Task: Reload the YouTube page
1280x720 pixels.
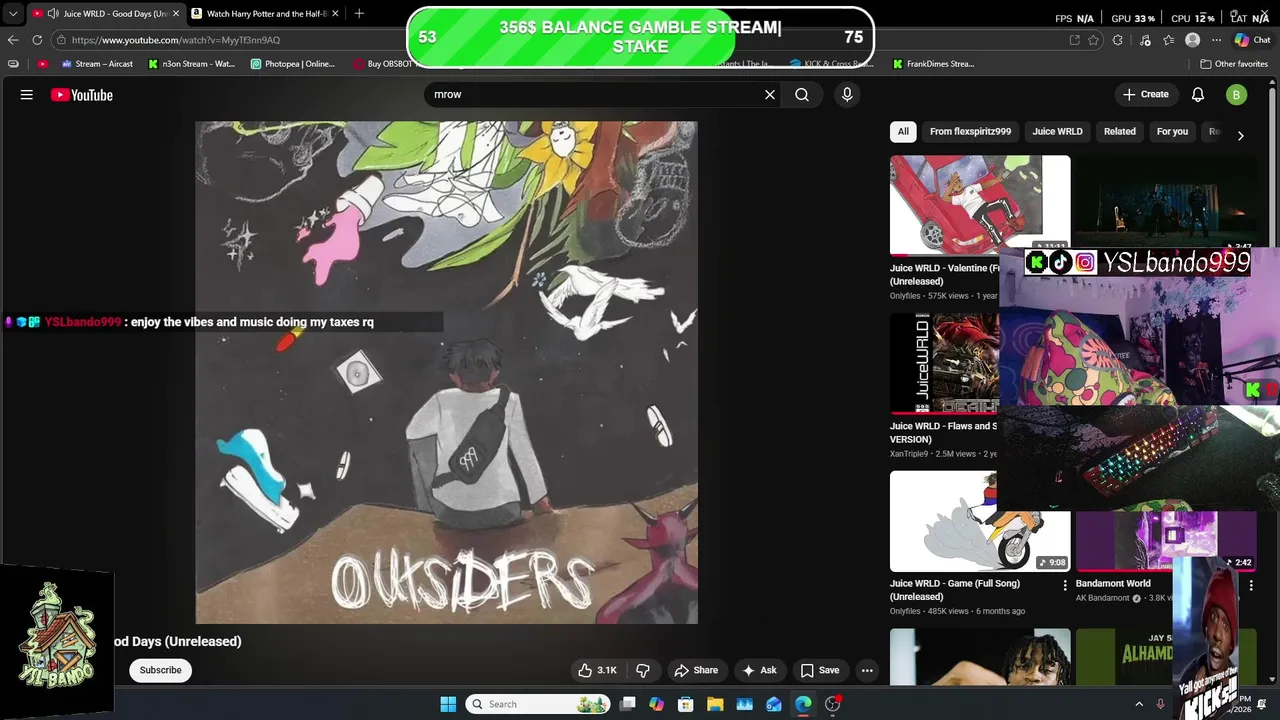Action: pos(37,40)
